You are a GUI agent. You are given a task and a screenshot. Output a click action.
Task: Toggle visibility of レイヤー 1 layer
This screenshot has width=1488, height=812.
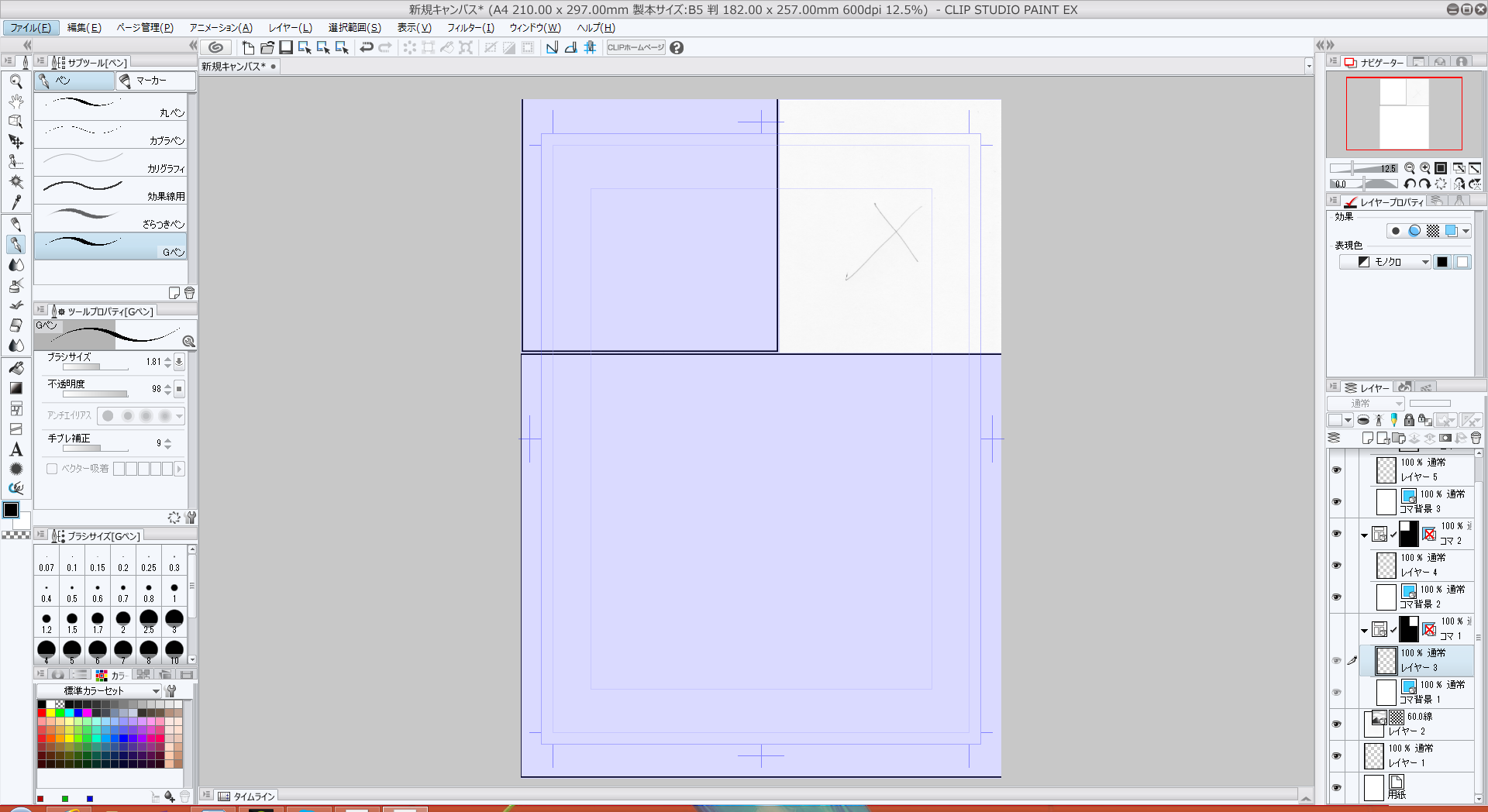tap(1336, 756)
